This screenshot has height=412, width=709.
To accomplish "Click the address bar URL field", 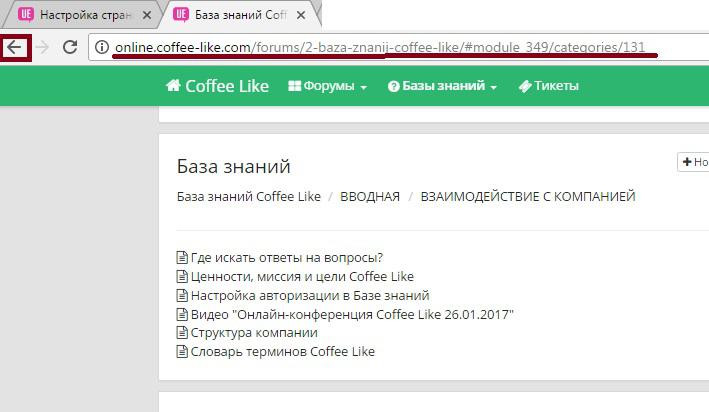I will [400, 47].
